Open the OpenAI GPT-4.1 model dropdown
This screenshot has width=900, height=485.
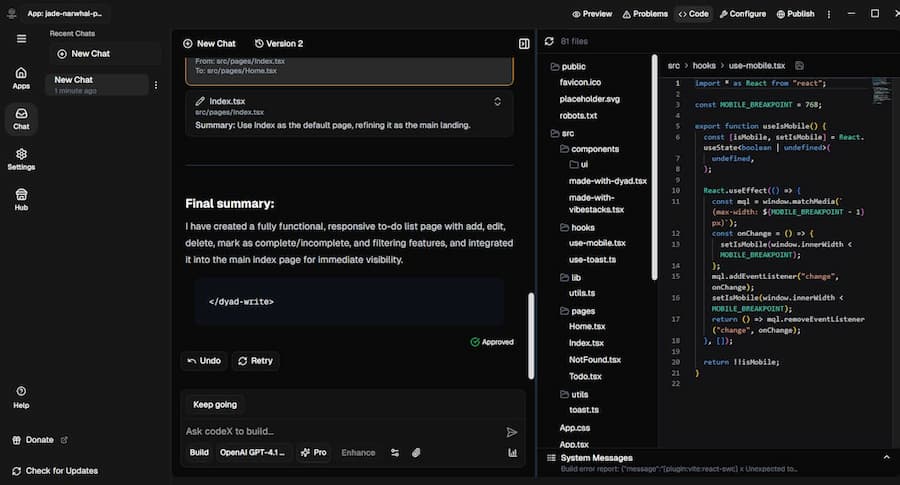click(x=253, y=453)
